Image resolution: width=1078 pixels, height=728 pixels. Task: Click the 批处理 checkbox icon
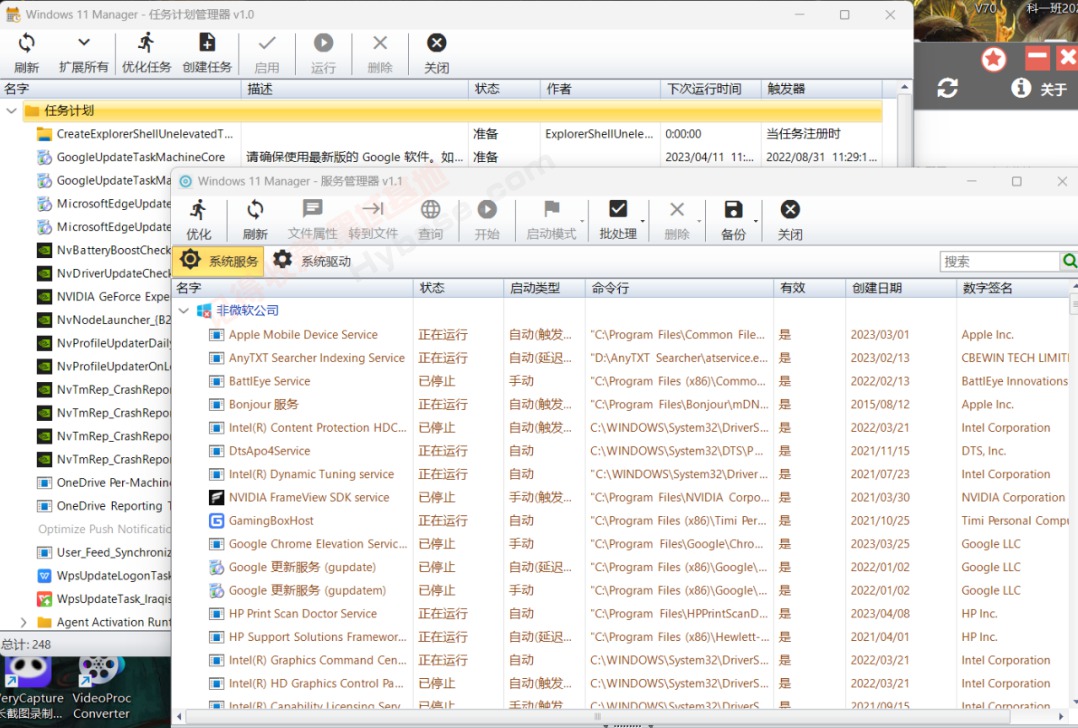coord(618,208)
